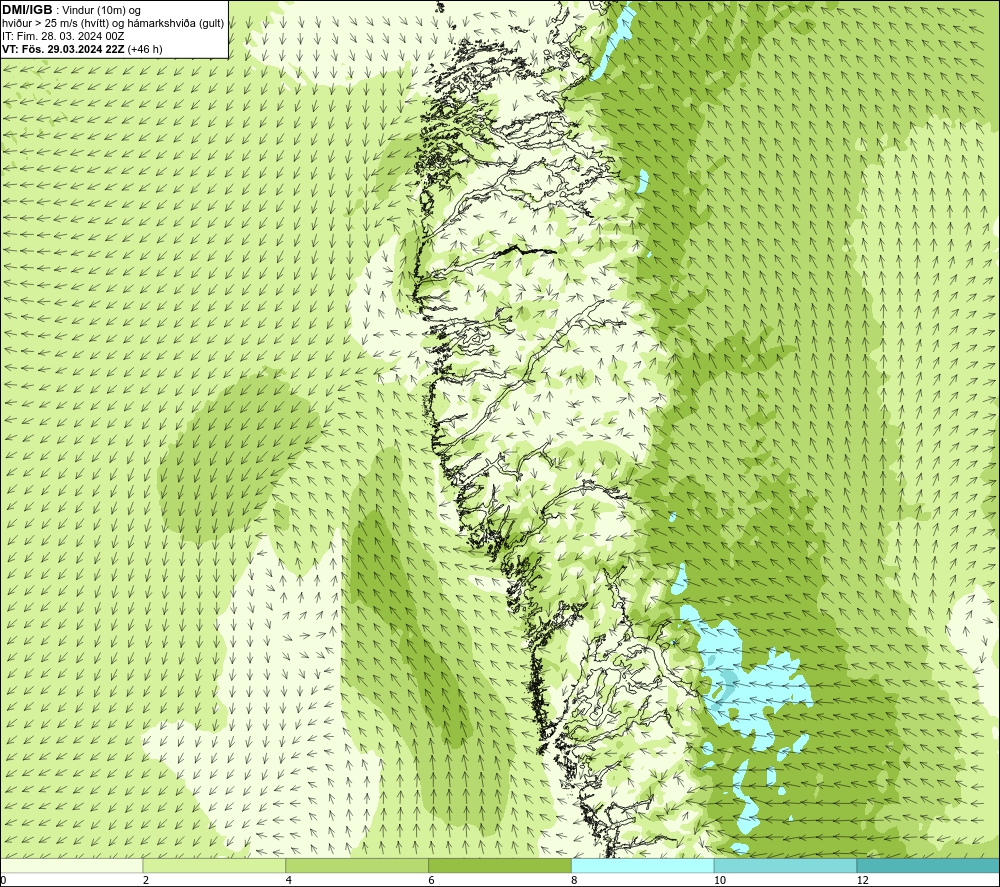Select the medium green 4–6 m/s scale segment
The height and width of the screenshot is (887, 1000).
[x=357, y=865]
